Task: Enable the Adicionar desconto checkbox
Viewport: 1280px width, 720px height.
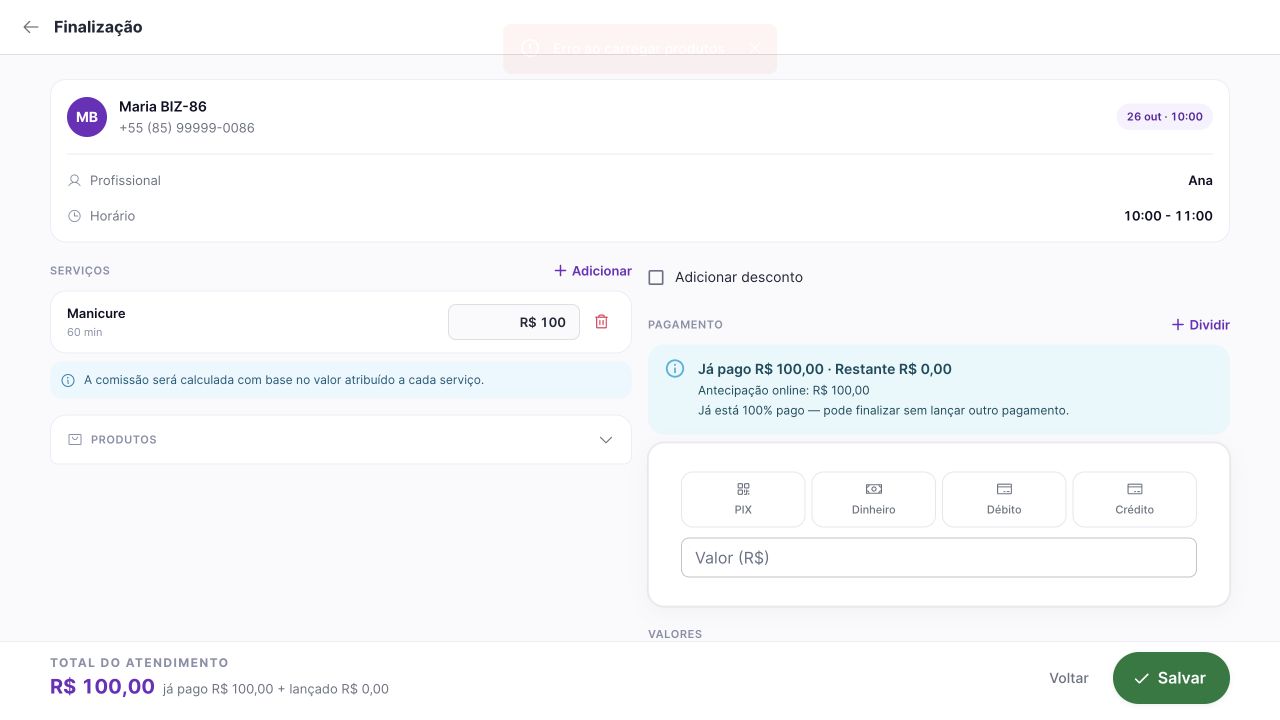Action: pos(656,278)
